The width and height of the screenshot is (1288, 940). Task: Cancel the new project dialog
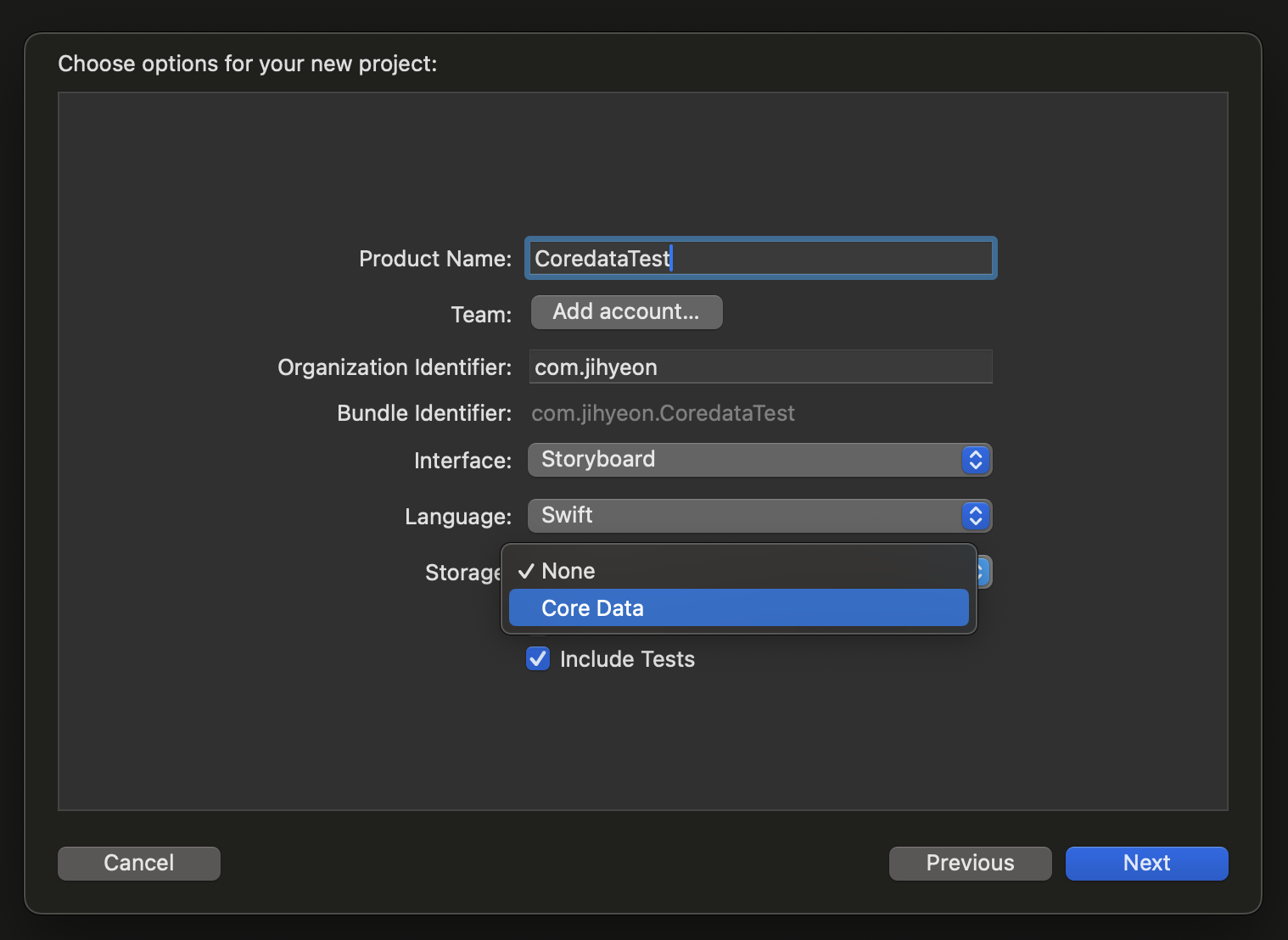click(x=139, y=863)
